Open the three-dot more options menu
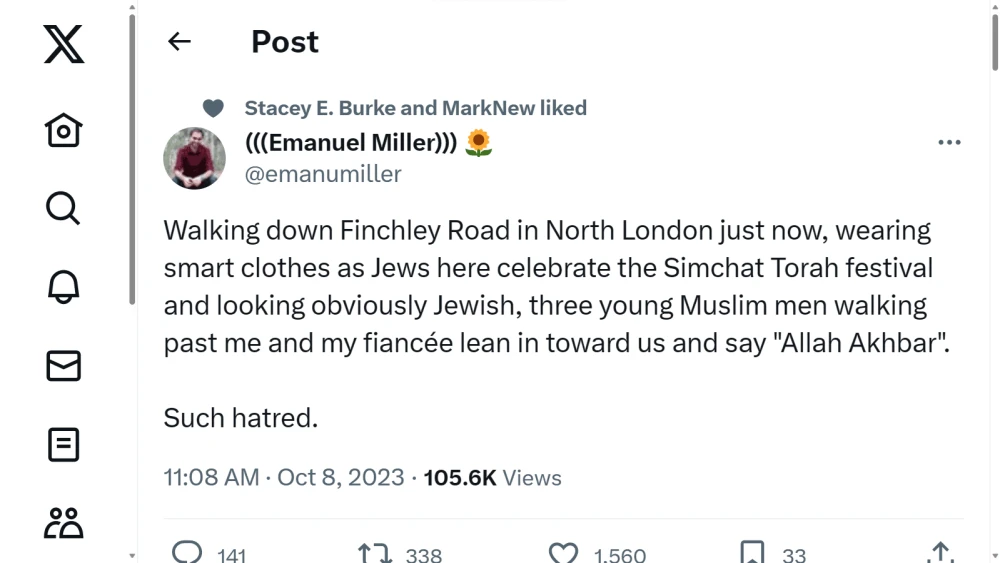The height and width of the screenshot is (563, 1000). (949, 143)
